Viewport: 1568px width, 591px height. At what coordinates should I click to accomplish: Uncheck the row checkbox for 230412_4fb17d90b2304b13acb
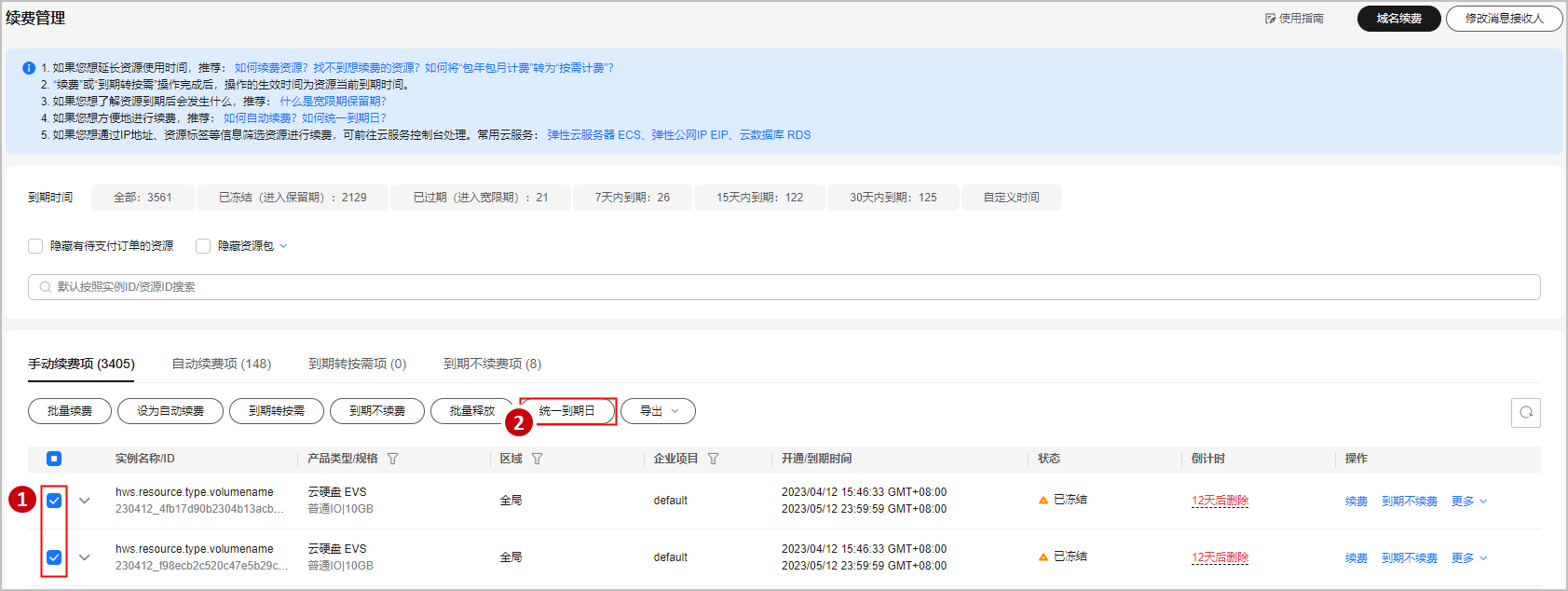click(x=54, y=501)
